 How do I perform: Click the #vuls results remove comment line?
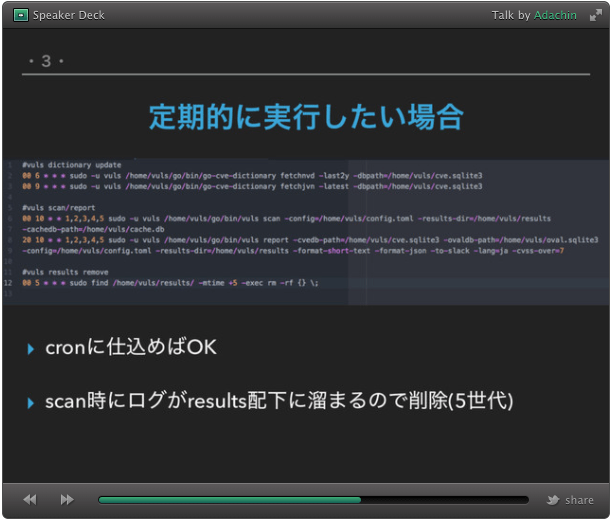tap(66, 272)
